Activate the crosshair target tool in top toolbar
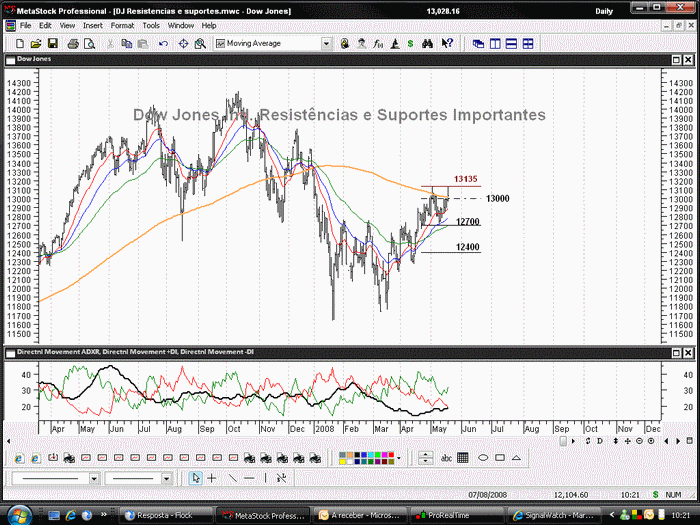 pyautogui.click(x=183, y=44)
